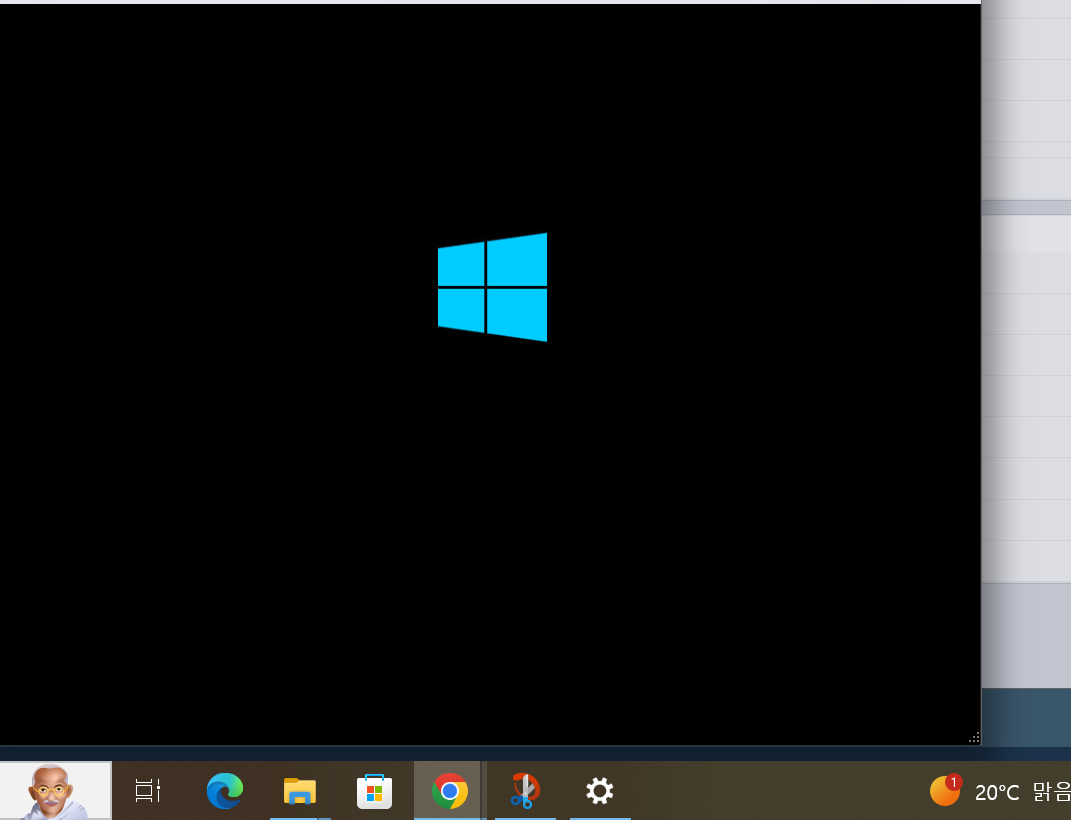Open Settings gear icon on the taskbar
Screen dimensions: 1071x820
(600, 791)
